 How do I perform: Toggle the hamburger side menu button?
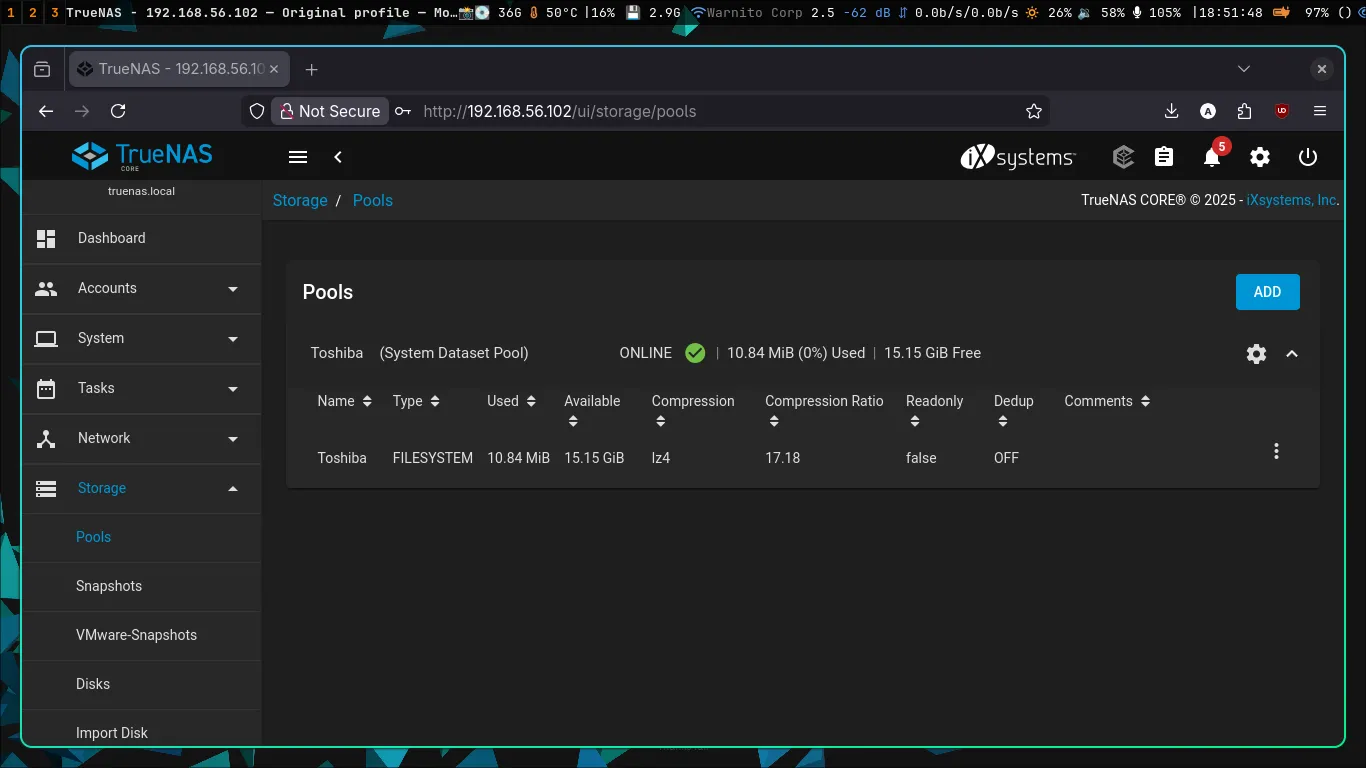coord(297,157)
